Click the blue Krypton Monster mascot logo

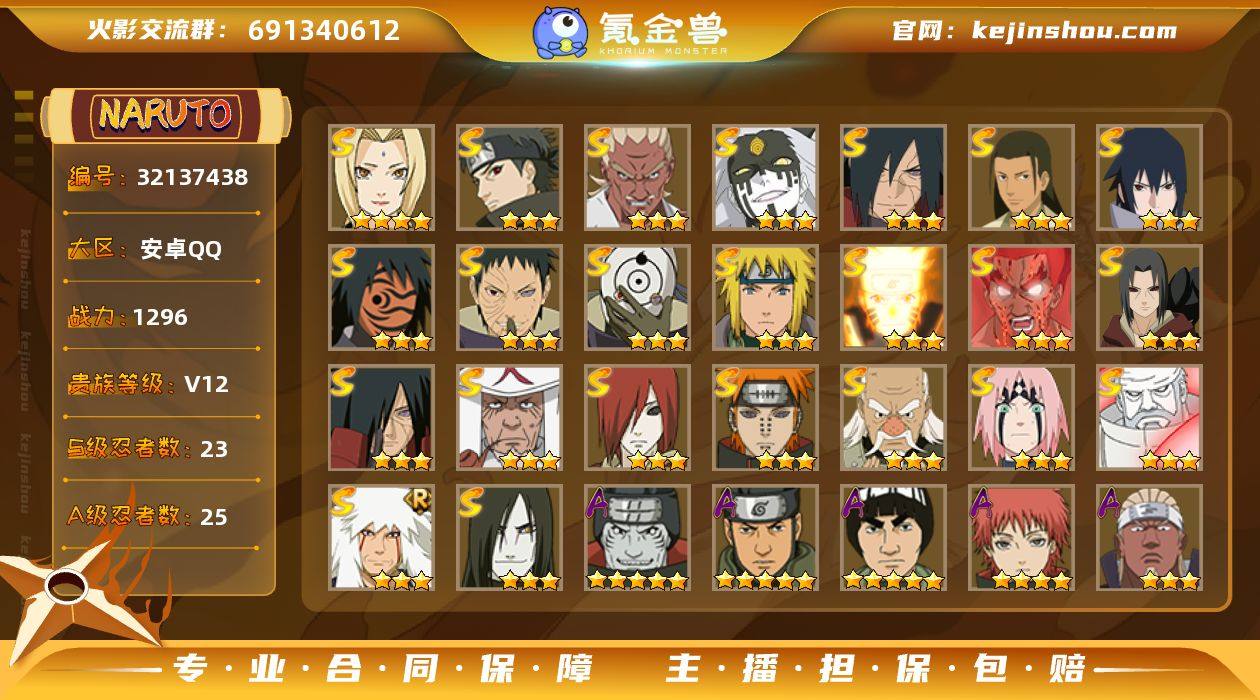tap(560, 32)
